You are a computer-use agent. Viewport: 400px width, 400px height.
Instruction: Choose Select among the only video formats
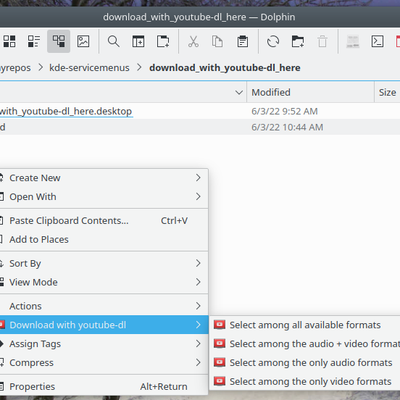[305, 381]
